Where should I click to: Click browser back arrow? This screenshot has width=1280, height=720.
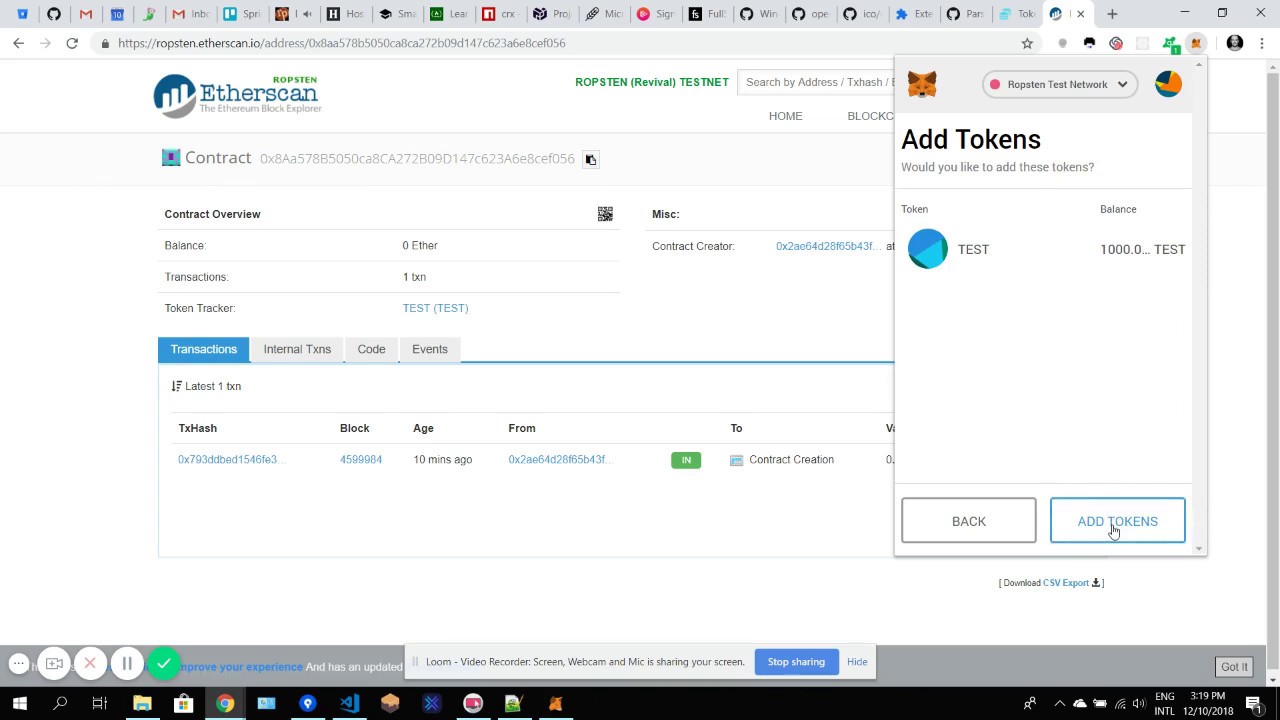point(18,43)
